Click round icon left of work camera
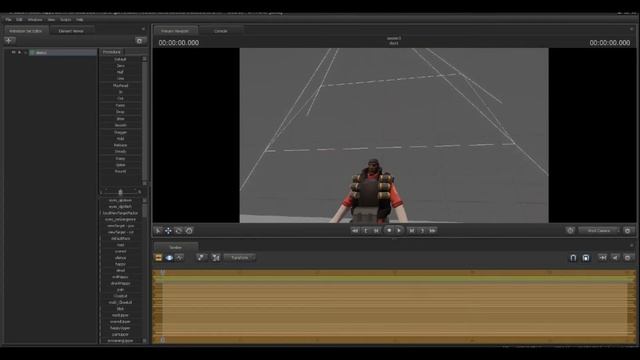The width and height of the screenshot is (640, 360). [570, 231]
